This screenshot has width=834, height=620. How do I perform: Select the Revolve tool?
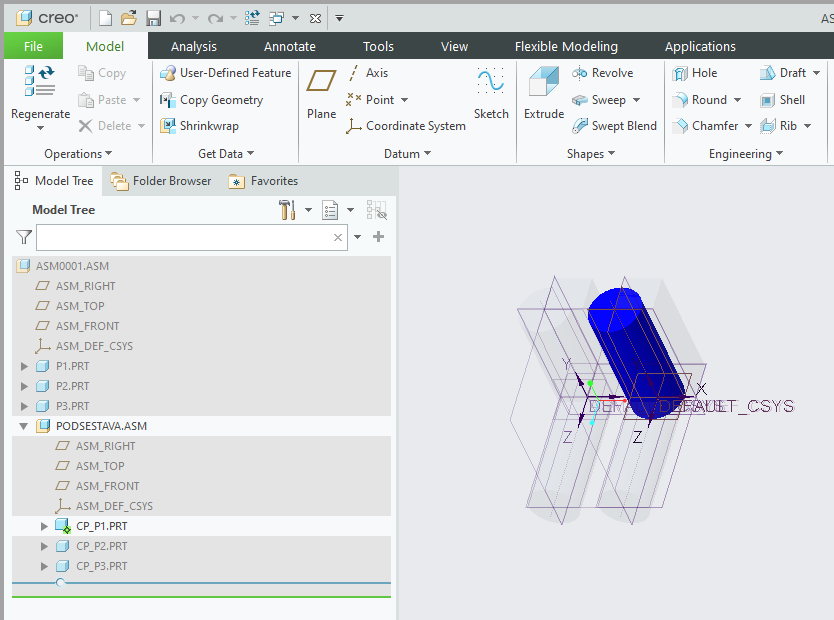[x=602, y=73]
